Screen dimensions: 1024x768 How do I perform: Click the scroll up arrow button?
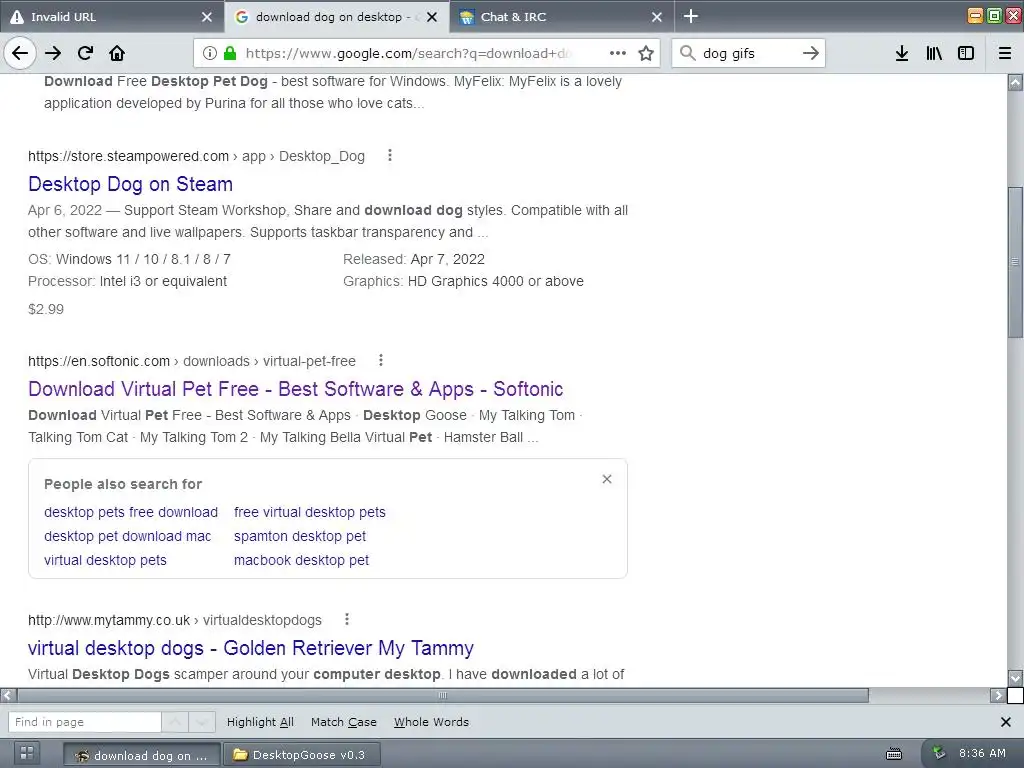click(1015, 82)
